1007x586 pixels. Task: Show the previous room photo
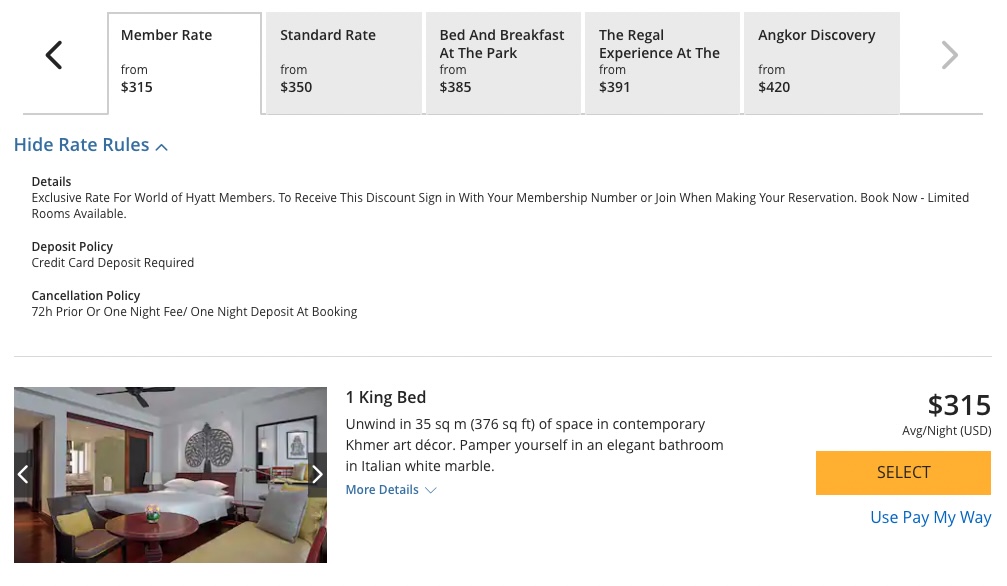coord(23,475)
